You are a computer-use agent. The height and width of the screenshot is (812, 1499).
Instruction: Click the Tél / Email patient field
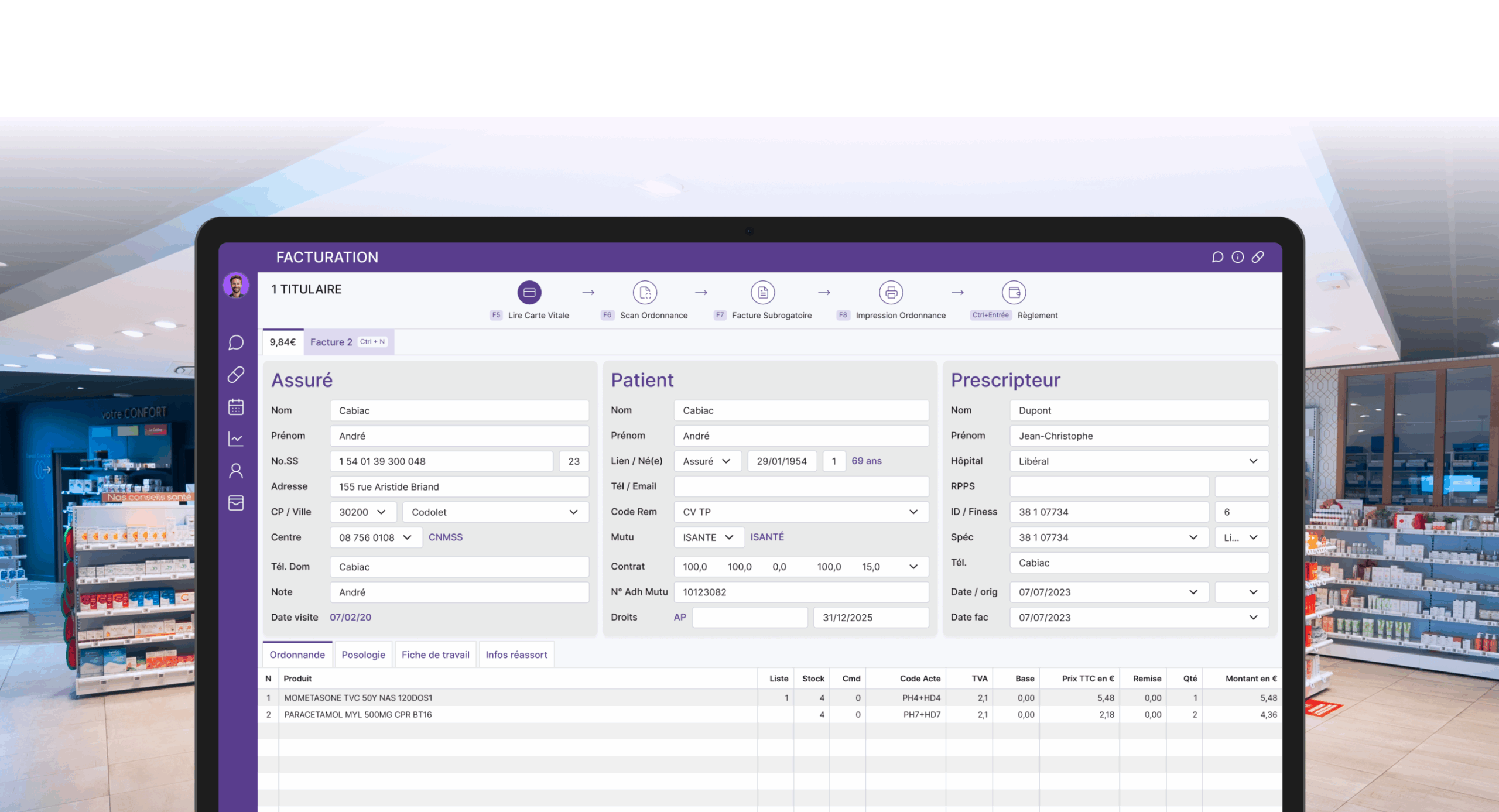[800, 486]
